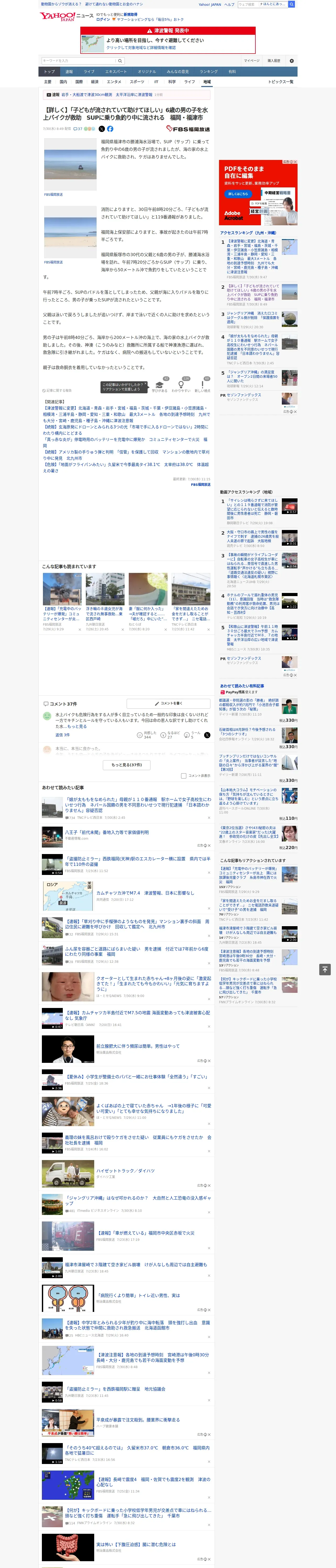336x1568 pixels.
Task: Click the わかりやすい lightbulb reaction
Action: (181, 384)
